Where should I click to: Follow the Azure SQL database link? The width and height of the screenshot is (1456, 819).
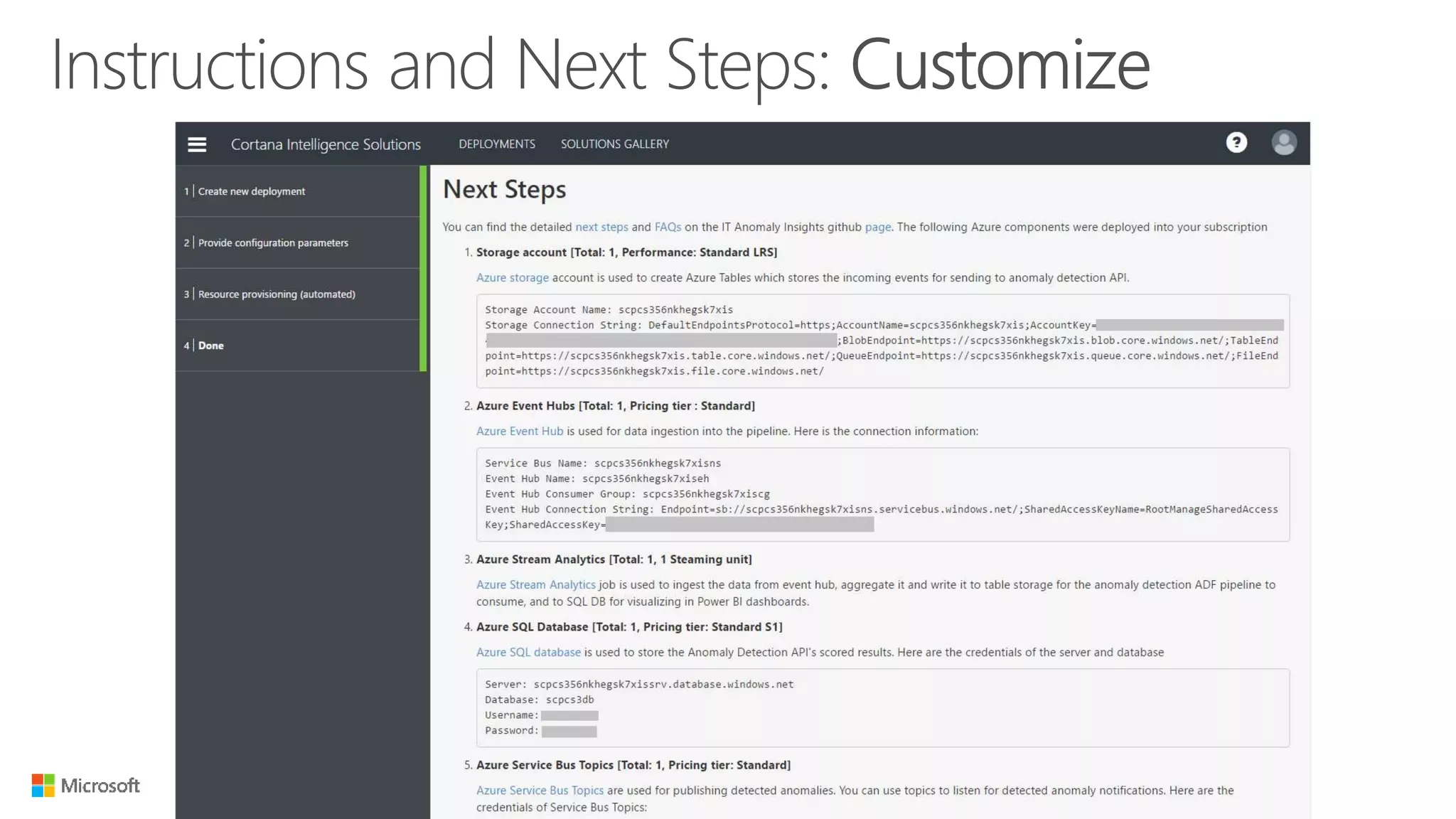[528, 653]
